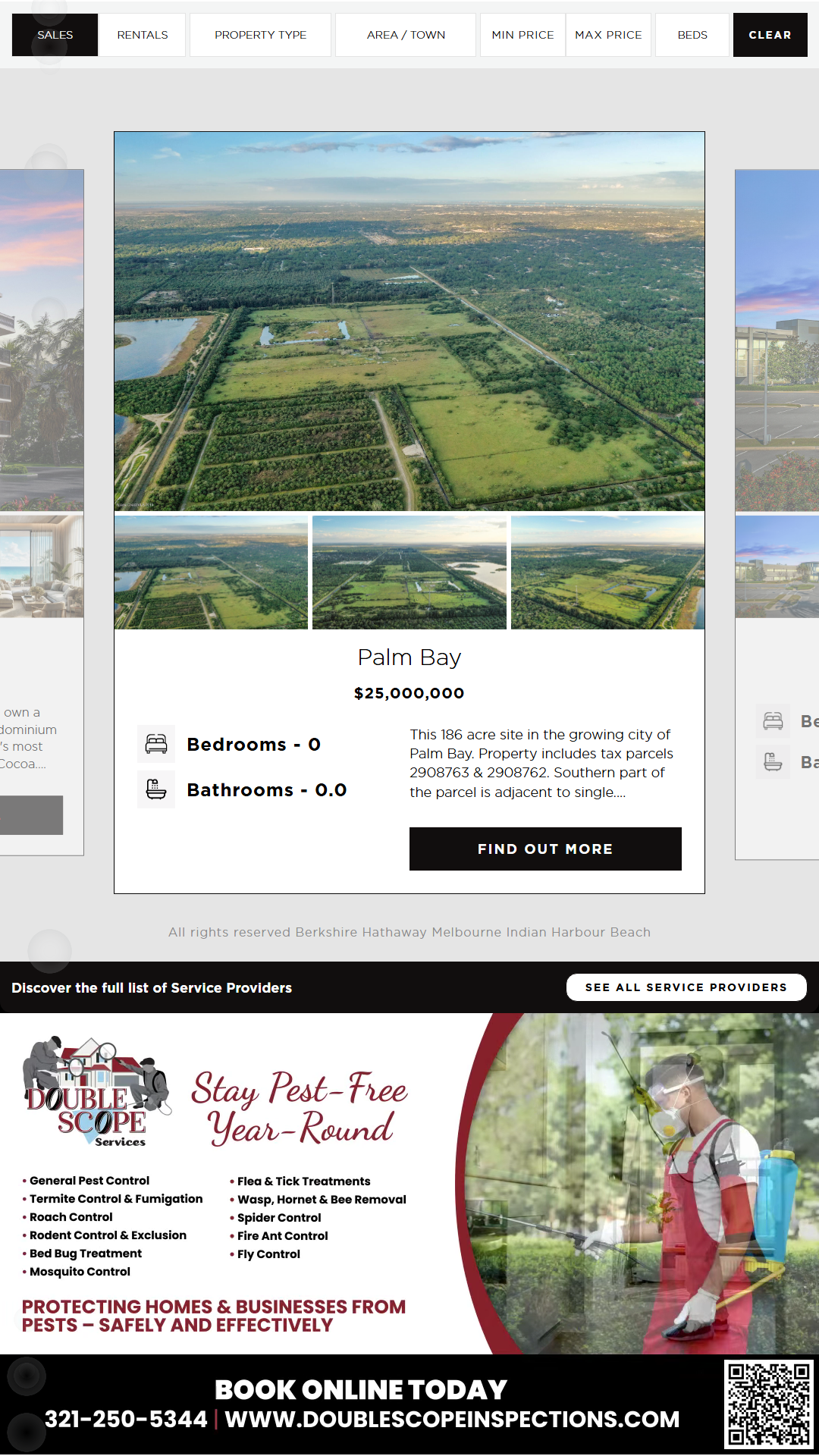Select the first small aerial thumbnail

point(212,573)
